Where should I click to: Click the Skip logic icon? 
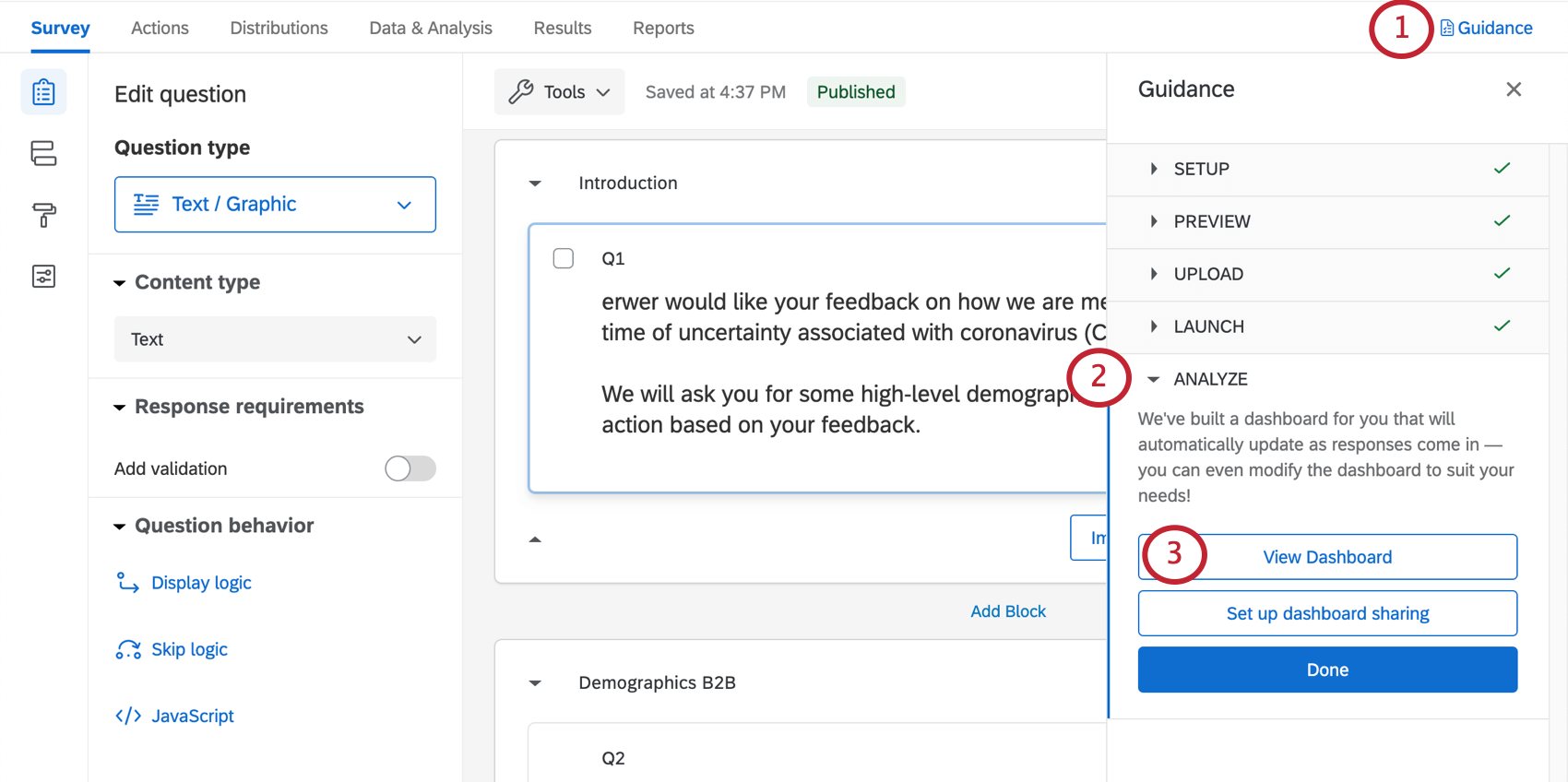[x=127, y=650]
